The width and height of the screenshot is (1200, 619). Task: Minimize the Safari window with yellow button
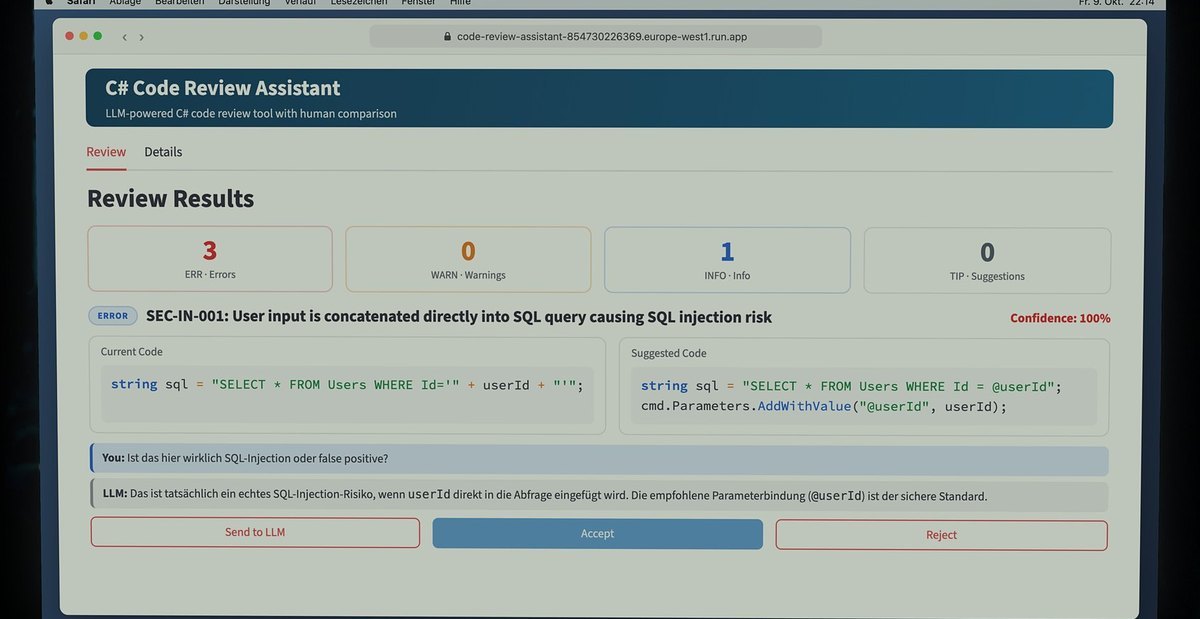tap(84, 36)
